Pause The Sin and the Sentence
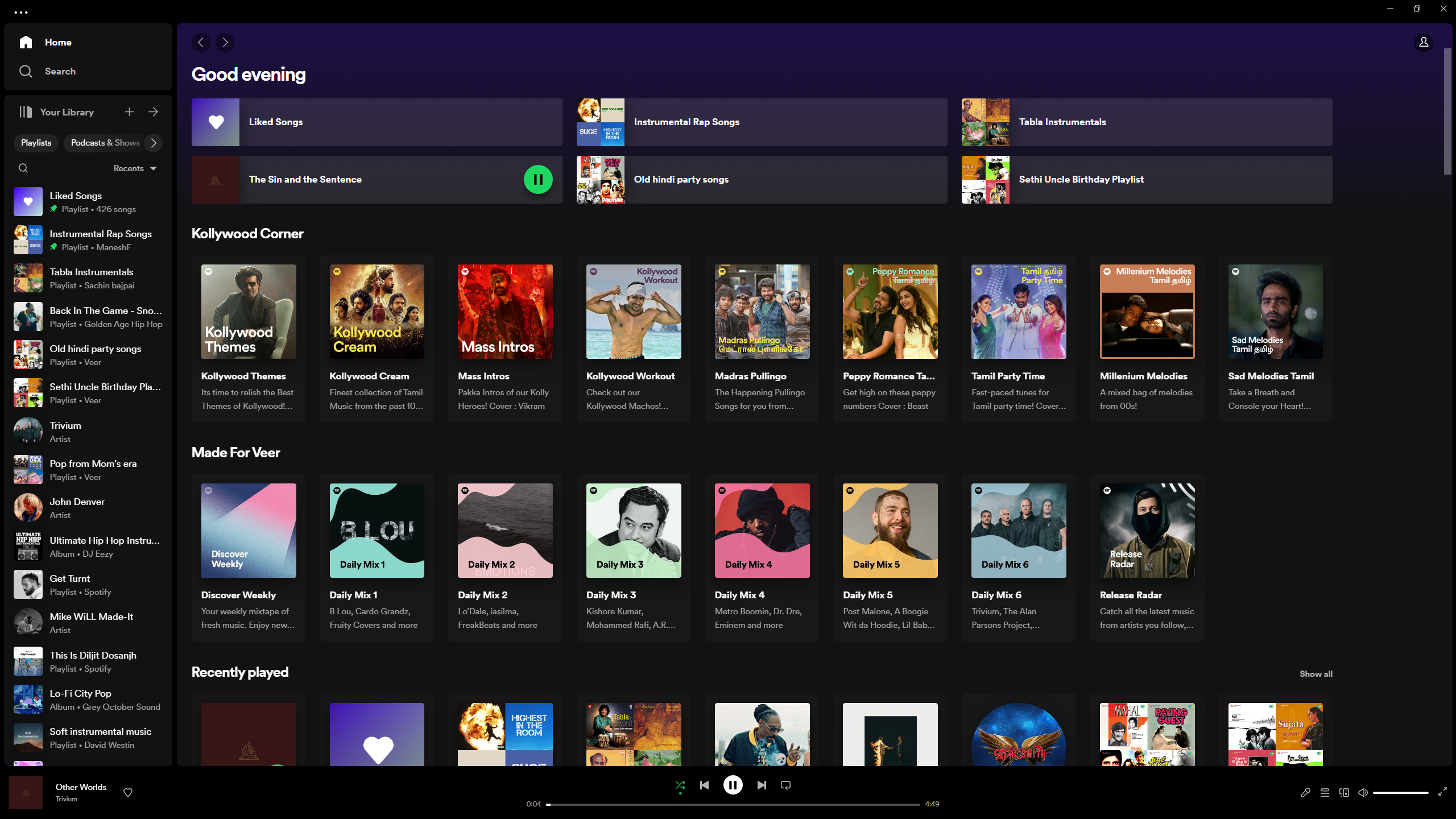 click(538, 180)
